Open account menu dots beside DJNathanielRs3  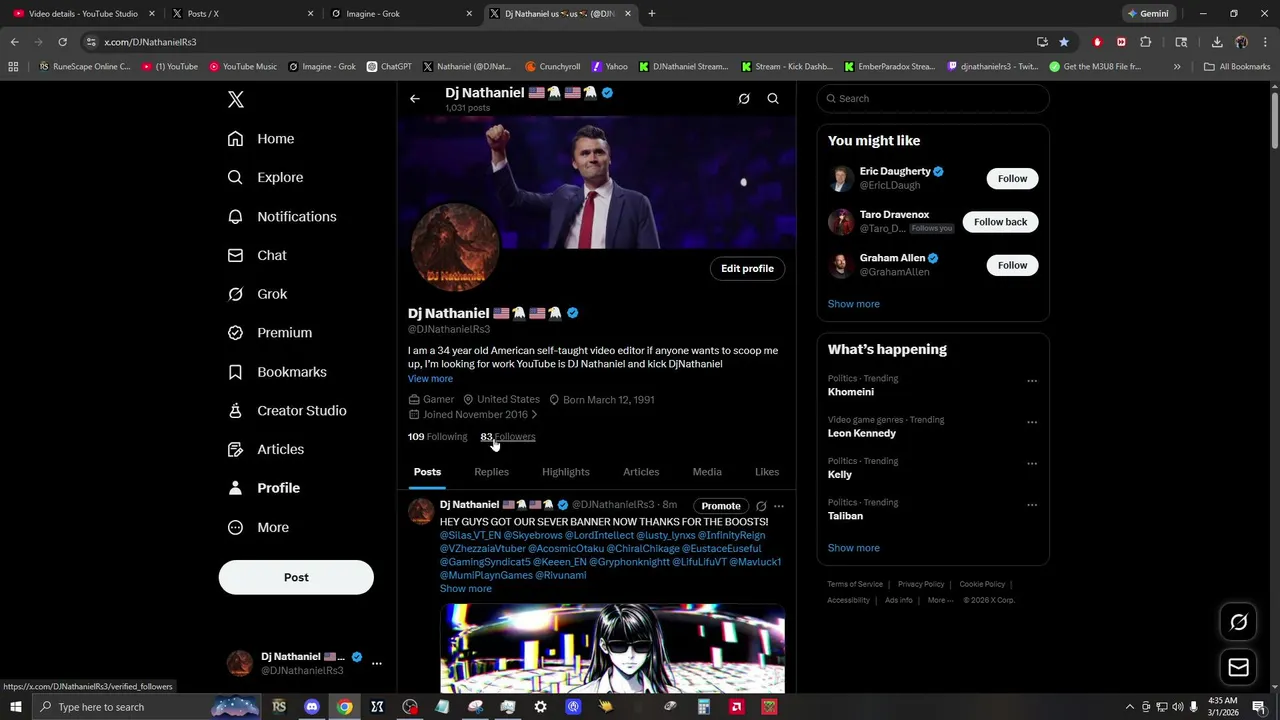[377, 663]
